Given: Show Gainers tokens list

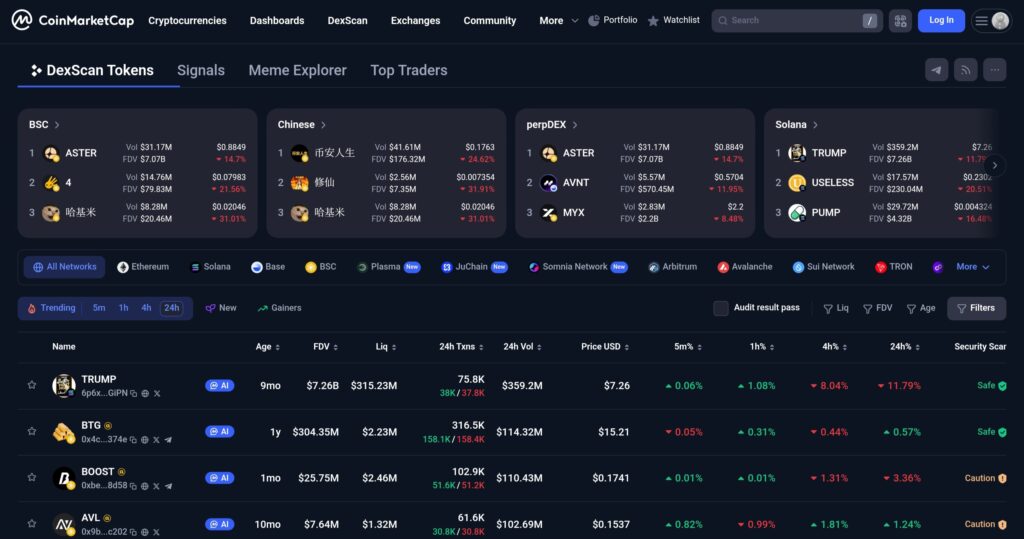Looking at the screenshot, I should [280, 308].
